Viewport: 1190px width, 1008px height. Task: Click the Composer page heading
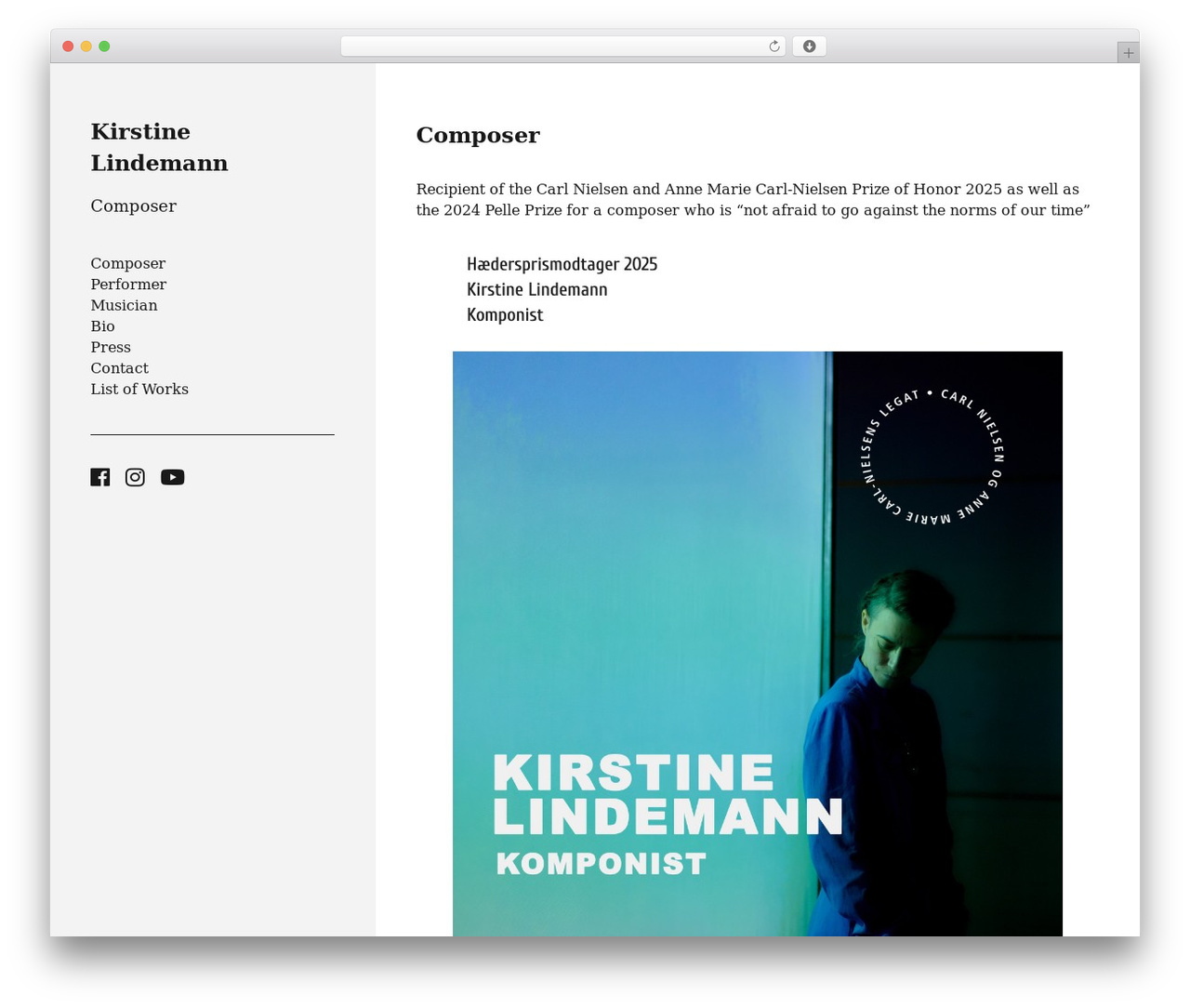point(478,135)
